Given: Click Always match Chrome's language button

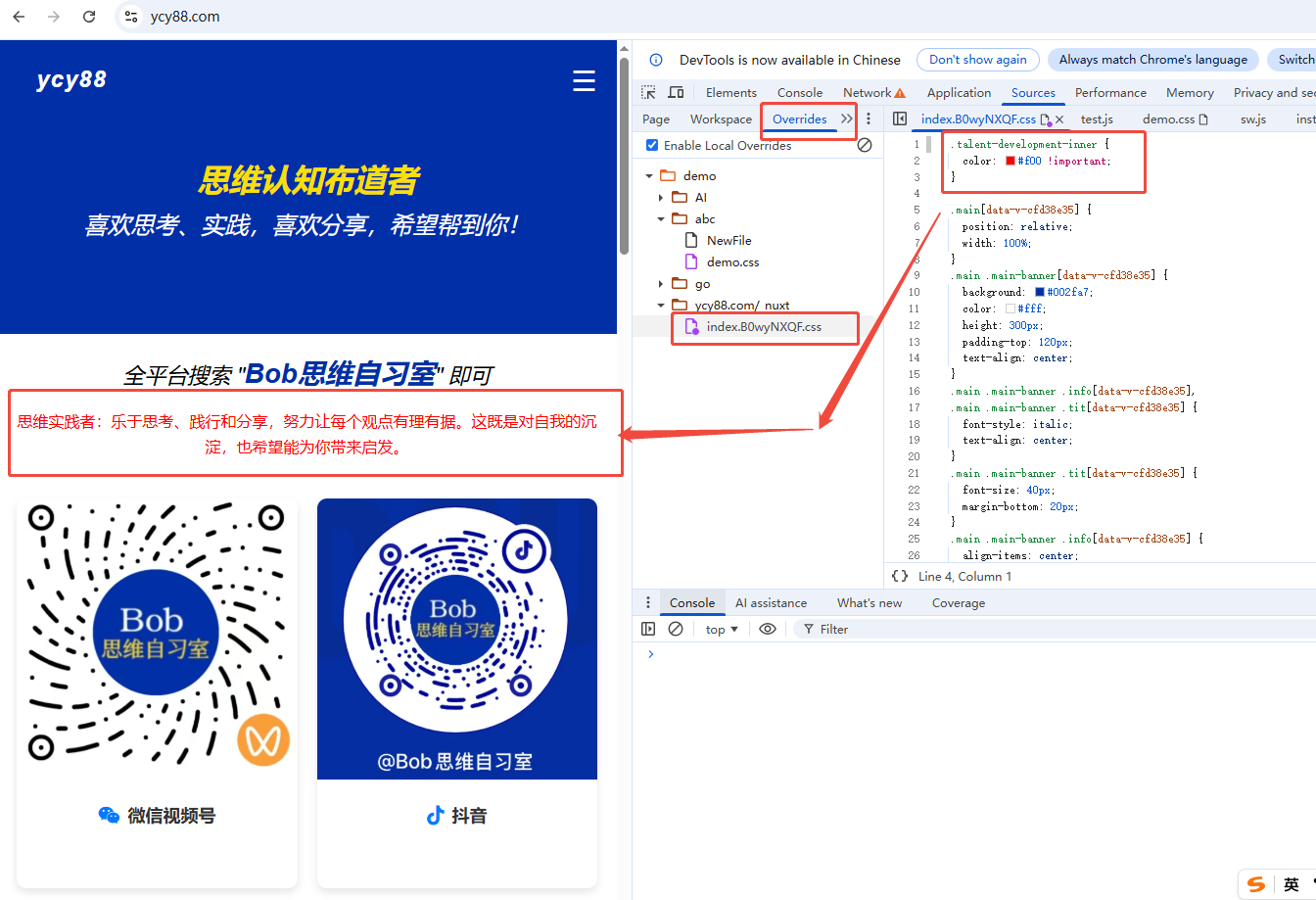Looking at the screenshot, I should [x=1152, y=60].
